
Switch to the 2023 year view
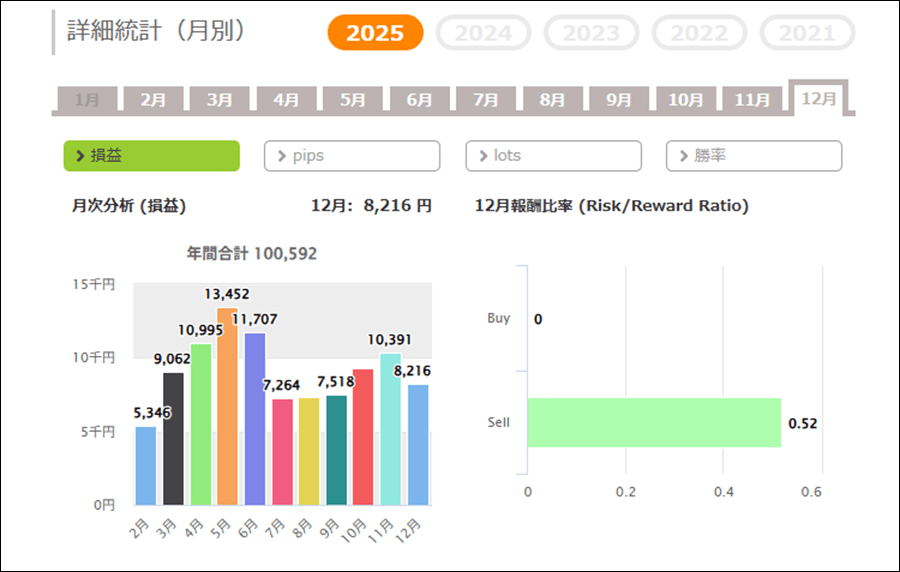591,33
